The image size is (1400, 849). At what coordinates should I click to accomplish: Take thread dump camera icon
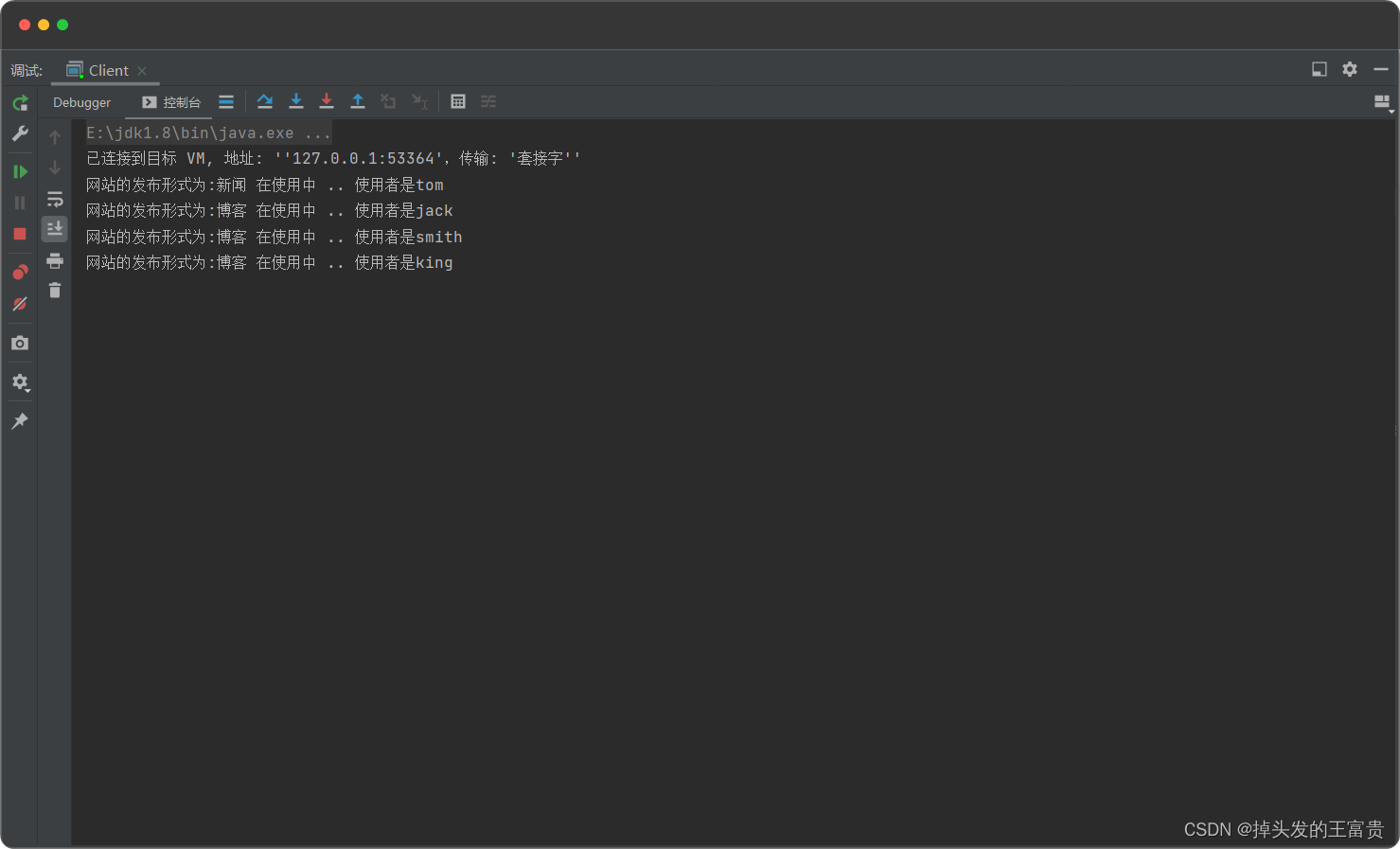(x=20, y=343)
